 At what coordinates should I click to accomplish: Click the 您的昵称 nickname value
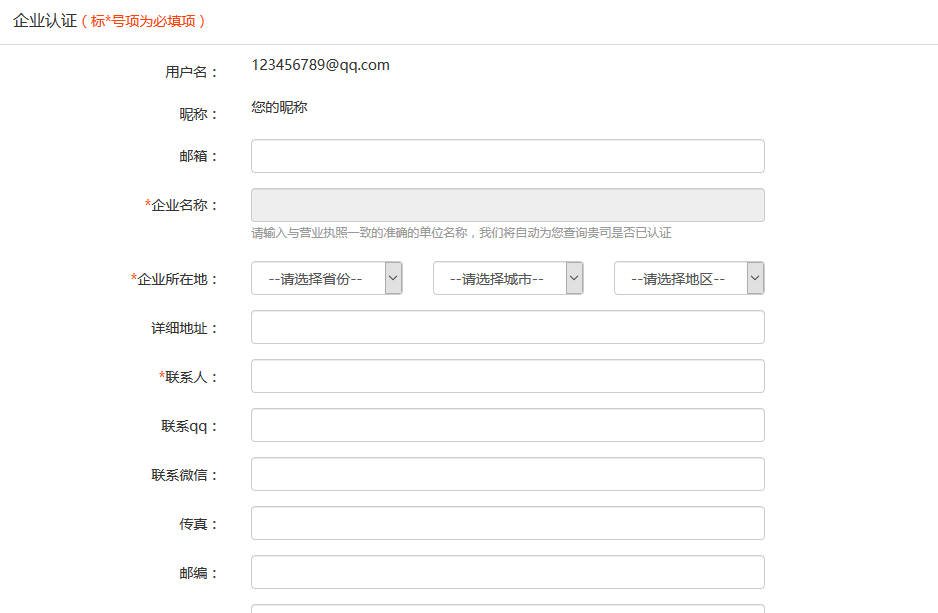[x=279, y=107]
